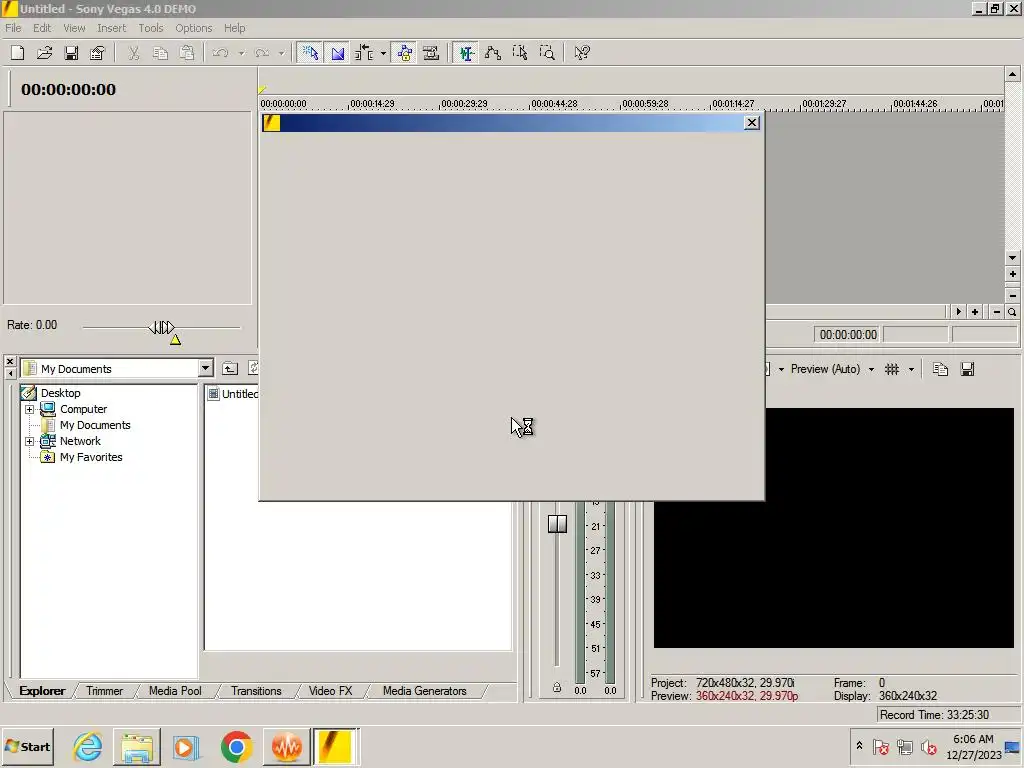Click the What's This help icon
This screenshot has width=1024, height=768.
pos(582,53)
